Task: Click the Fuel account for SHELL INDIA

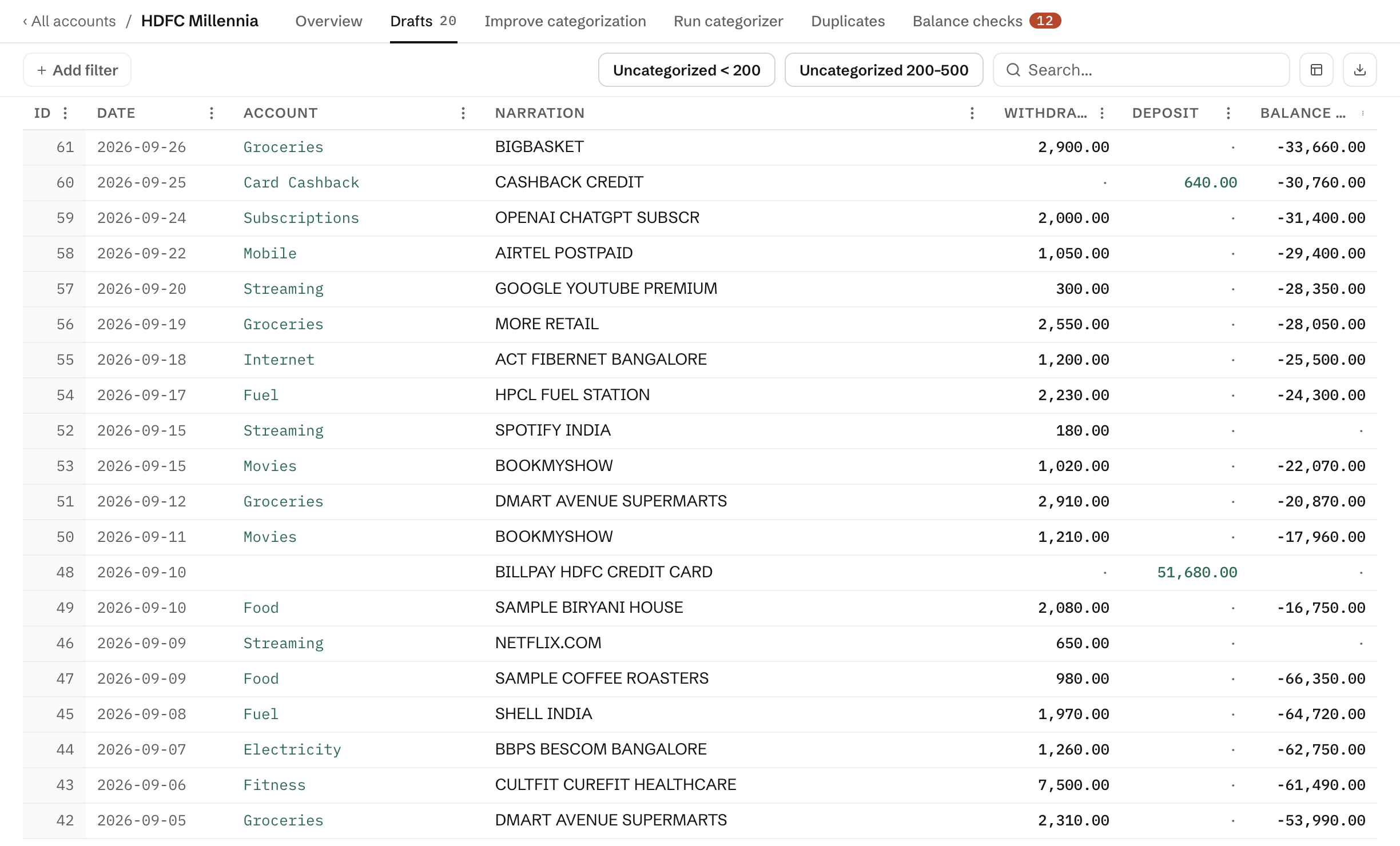Action: coord(261,714)
